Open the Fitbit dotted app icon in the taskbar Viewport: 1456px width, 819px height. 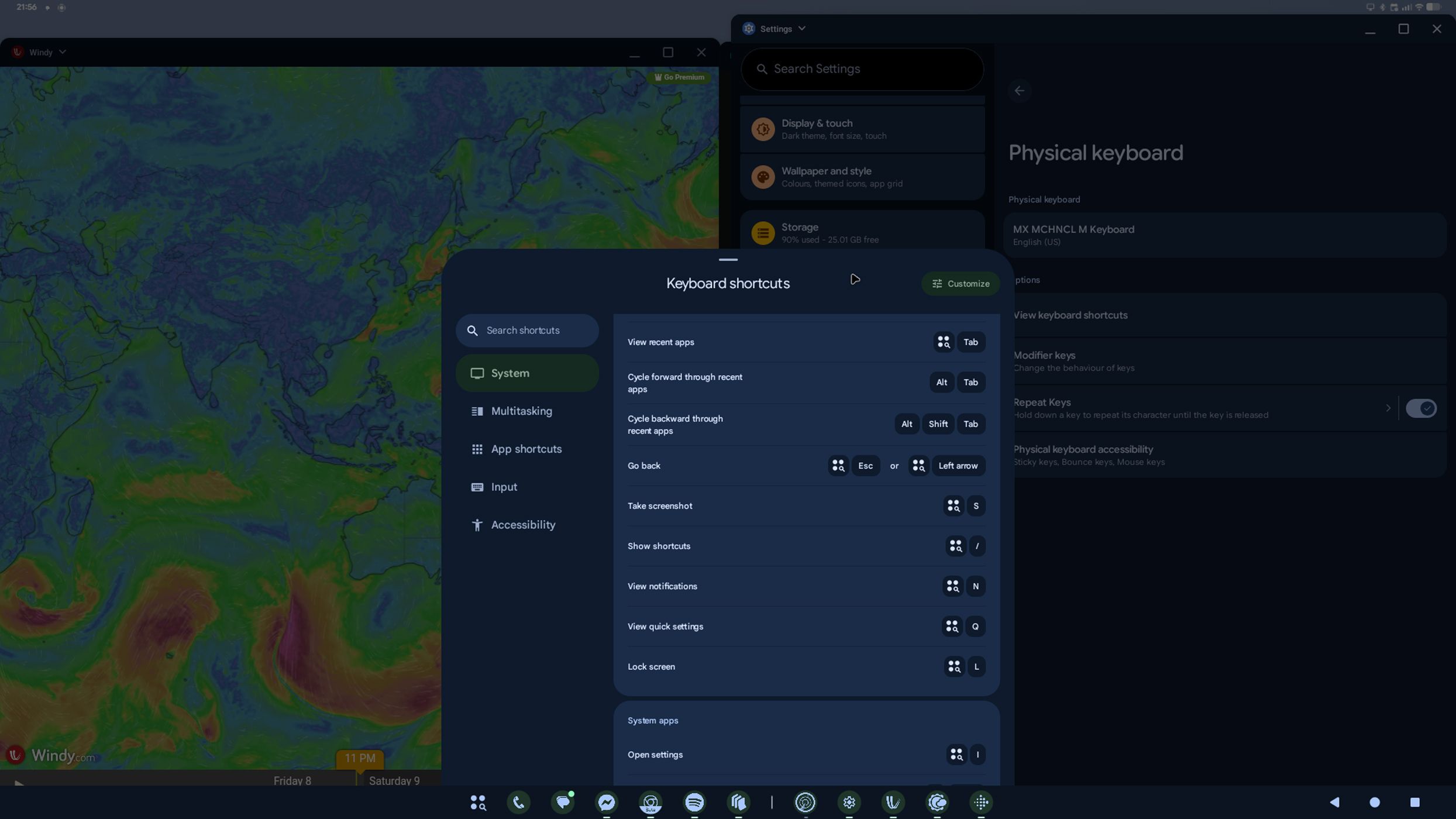[x=981, y=802]
